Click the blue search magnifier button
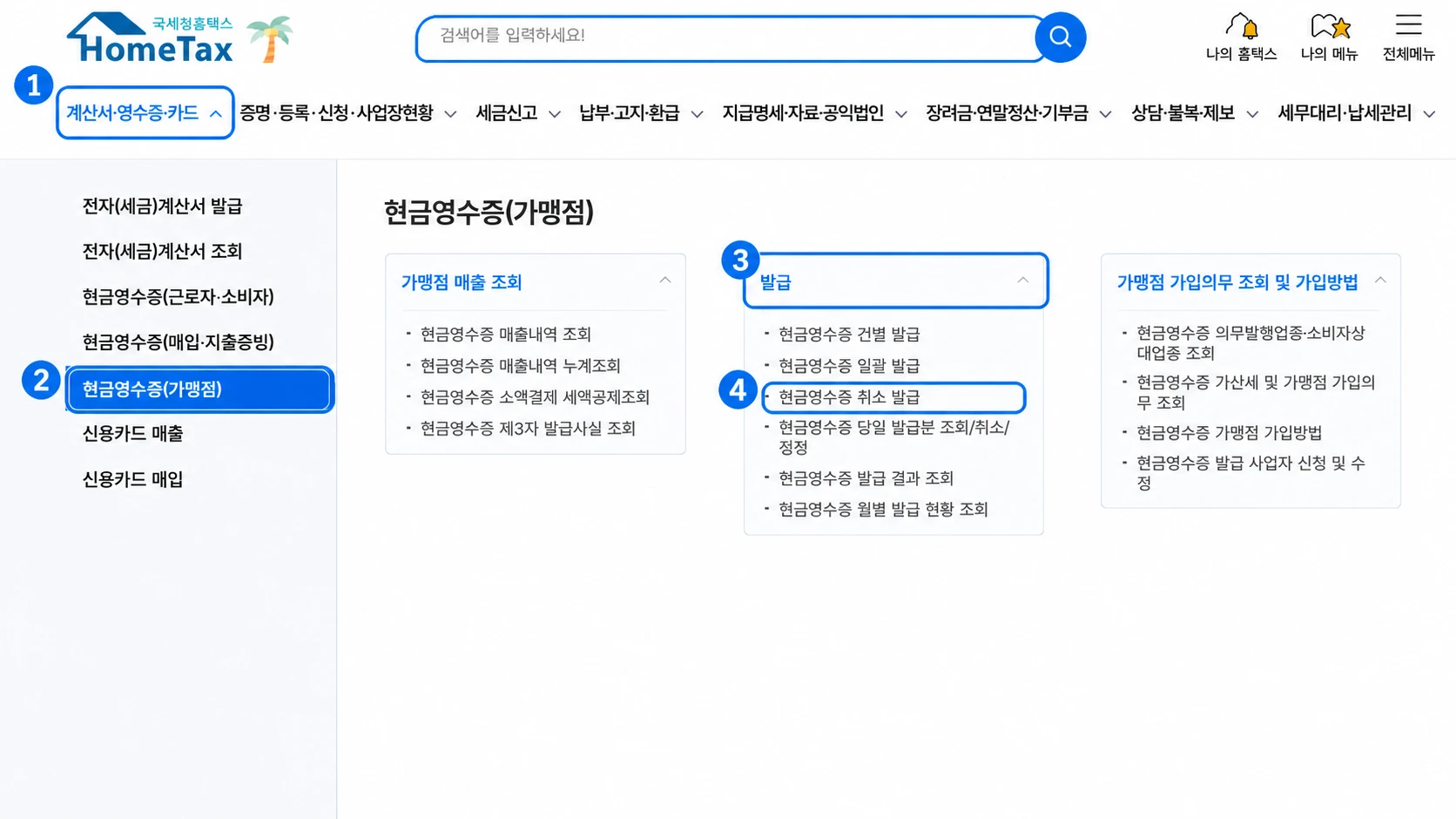 coord(1060,37)
